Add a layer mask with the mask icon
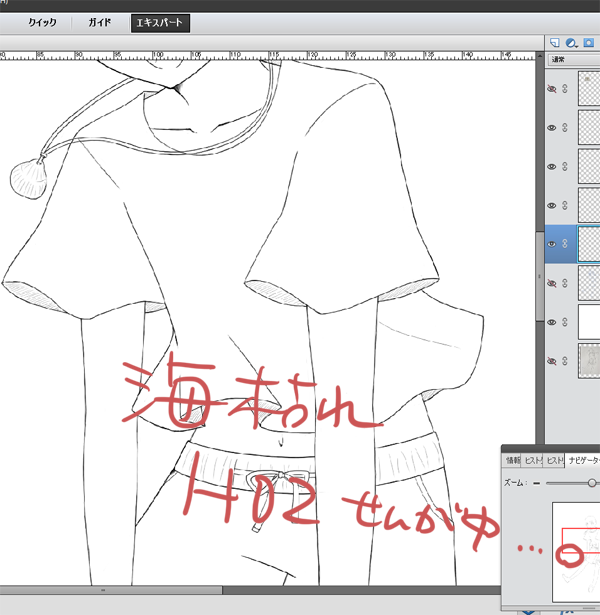The width and height of the screenshot is (600, 615). click(x=588, y=43)
